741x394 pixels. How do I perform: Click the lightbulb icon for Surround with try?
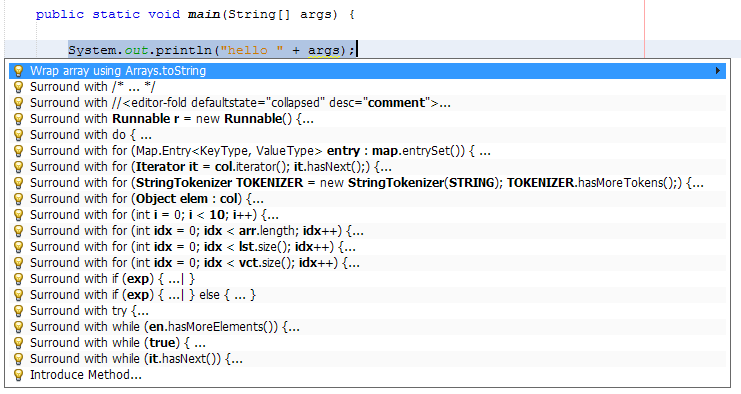tap(18, 311)
